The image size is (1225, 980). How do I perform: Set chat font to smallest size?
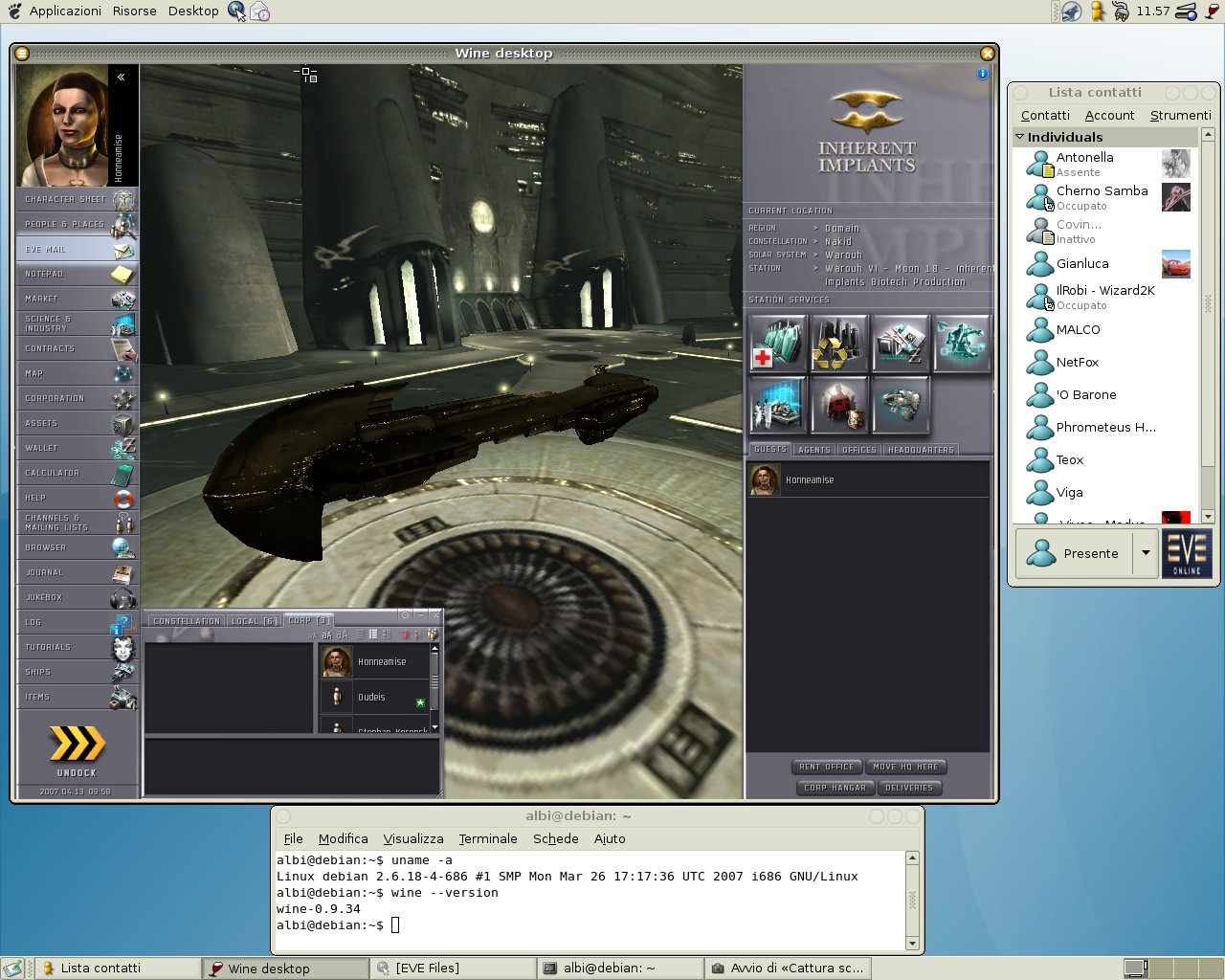(x=312, y=635)
